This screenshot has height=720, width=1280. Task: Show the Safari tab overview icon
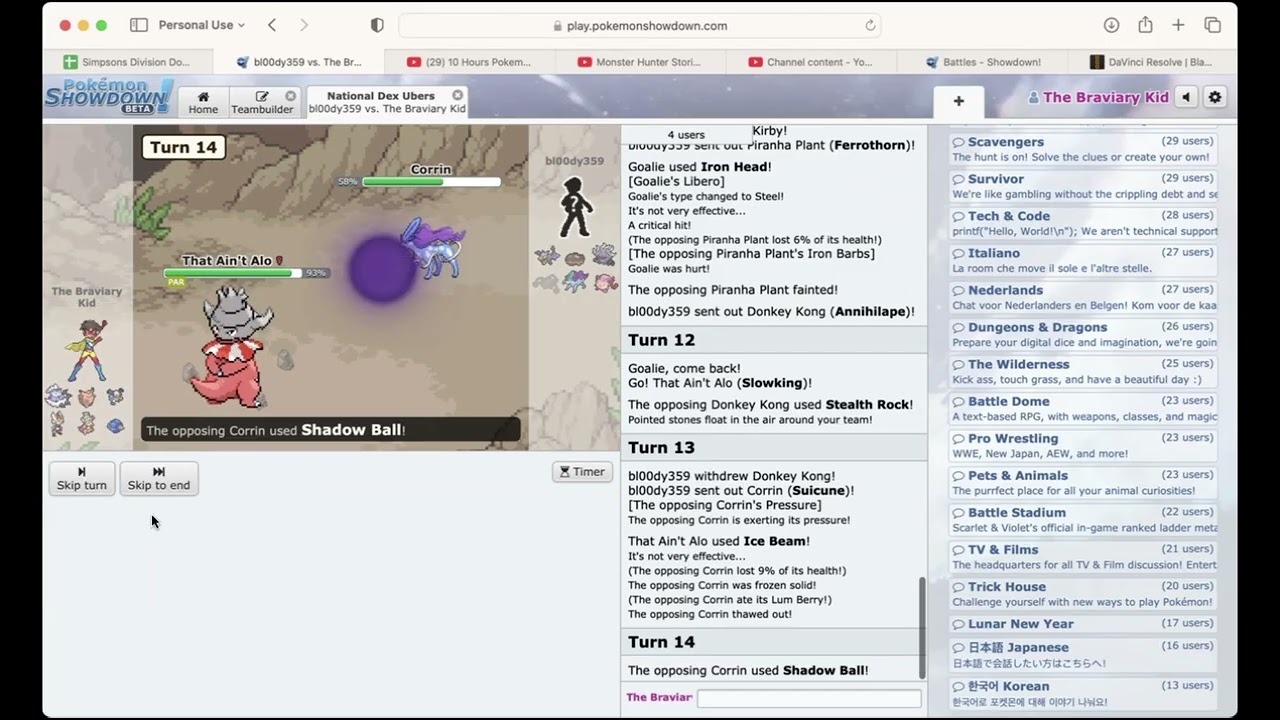point(1212,25)
